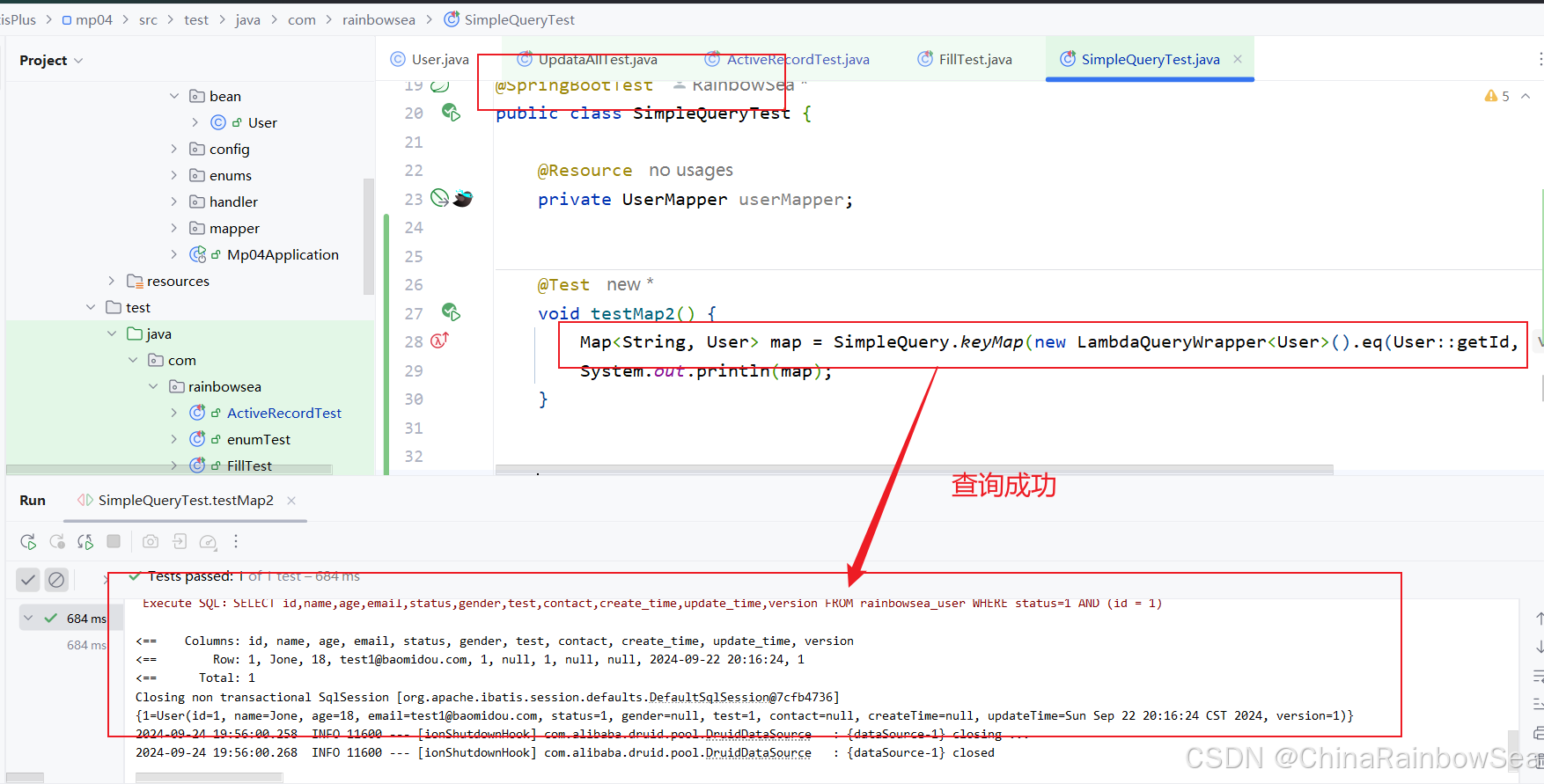
Task: Click run gutter icon beside testMap2 method
Action: (451, 312)
